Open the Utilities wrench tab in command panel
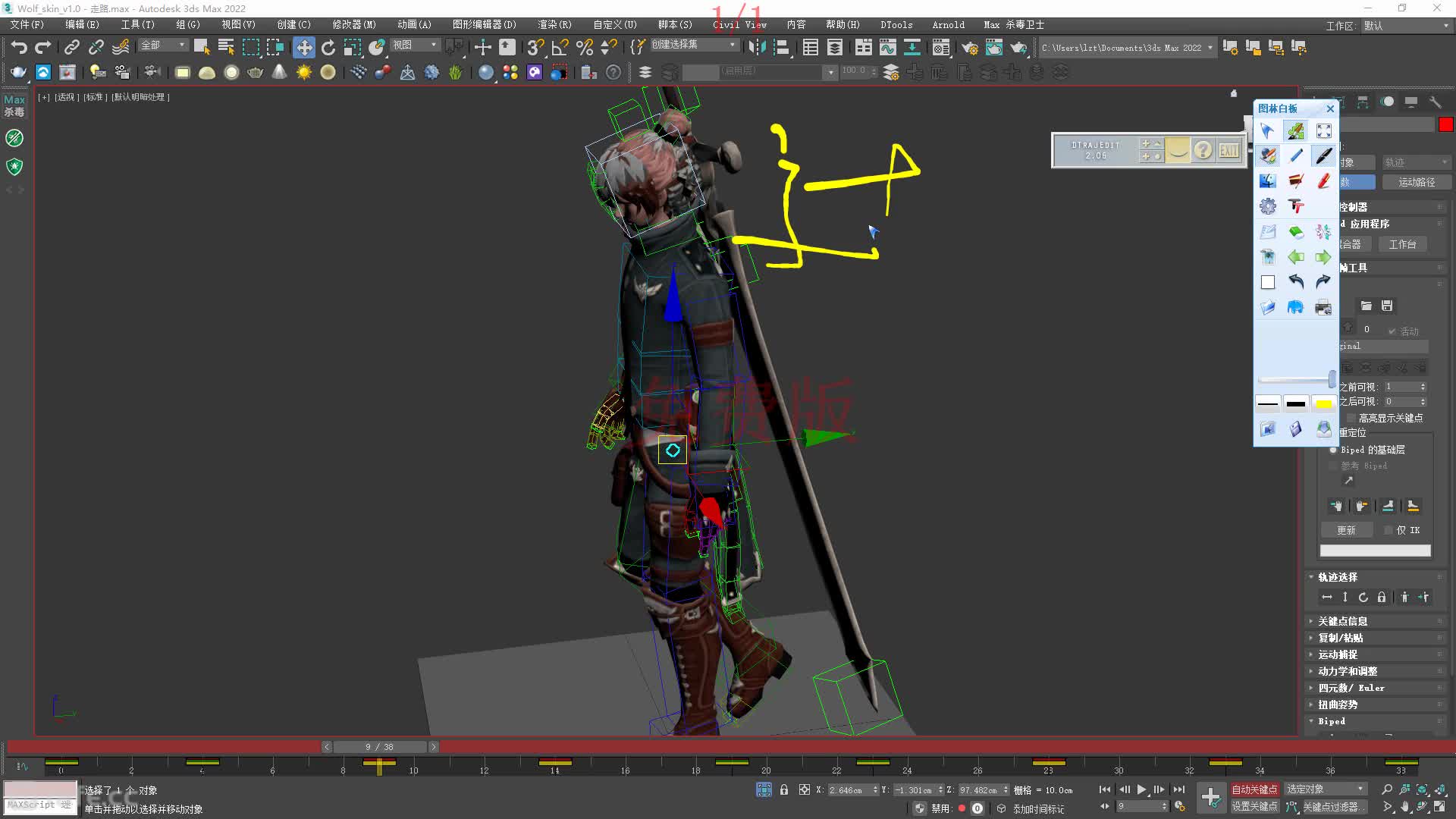 [x=1435, y=102]
